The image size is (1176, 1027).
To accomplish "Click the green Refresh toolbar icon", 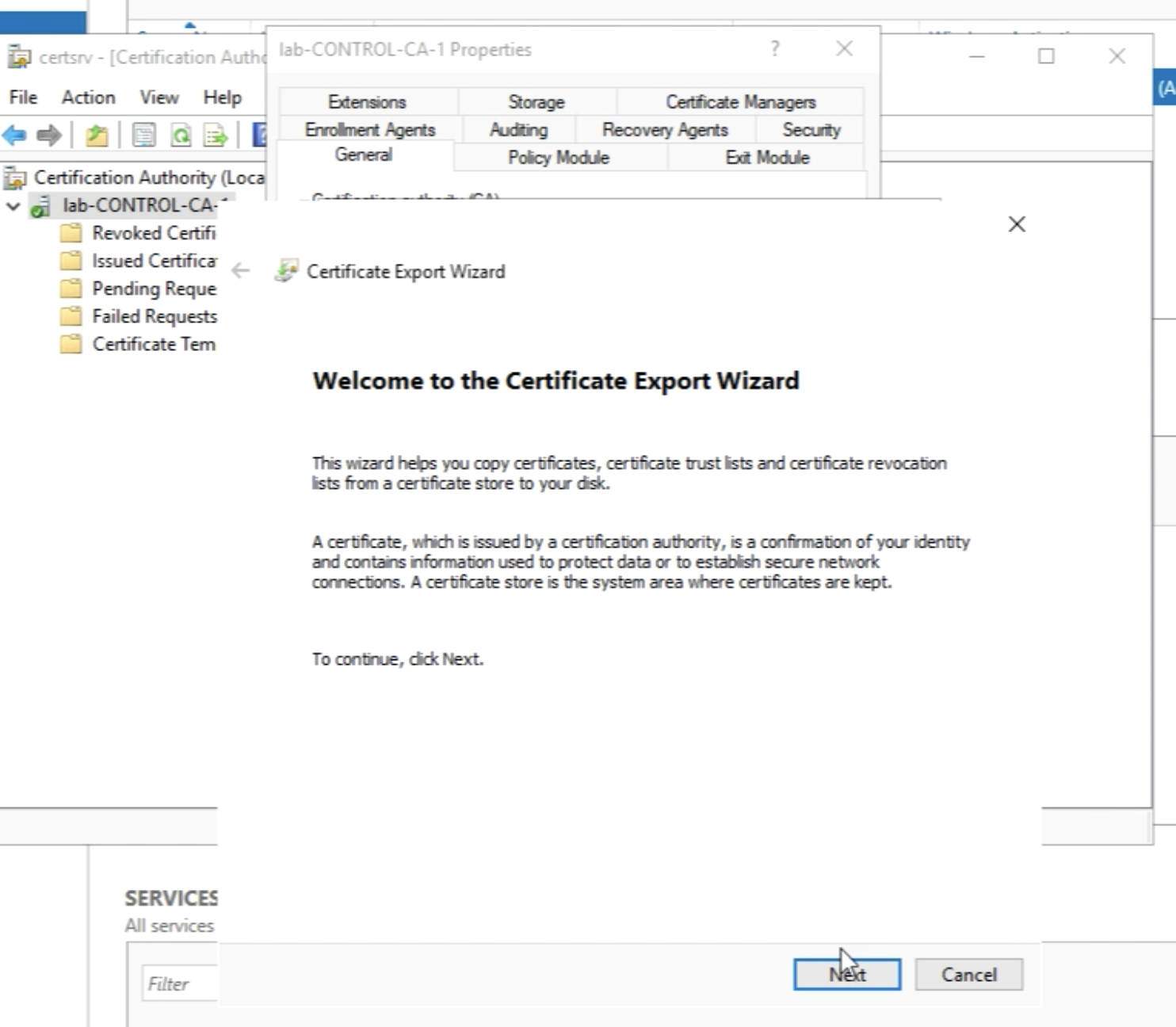I will 181,136.
